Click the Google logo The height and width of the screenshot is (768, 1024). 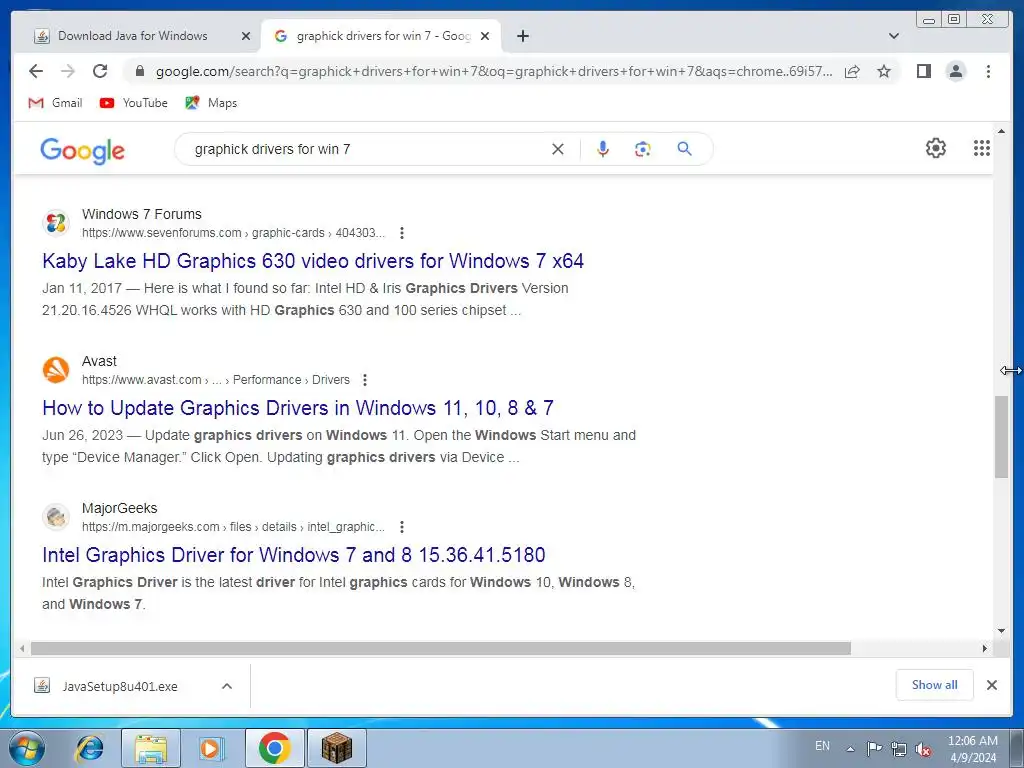click(x=82, y=150)
